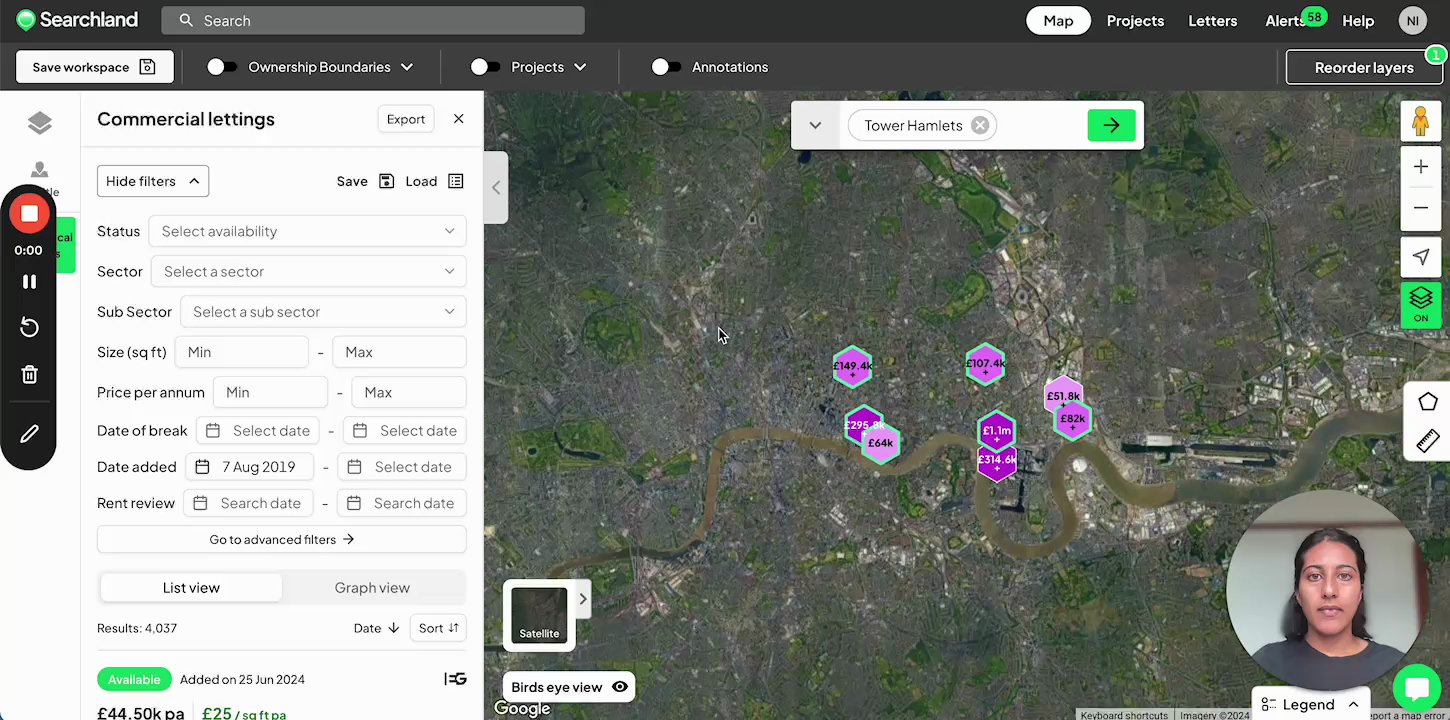Click the Save filters disk icon

click(x=387, y=181)
